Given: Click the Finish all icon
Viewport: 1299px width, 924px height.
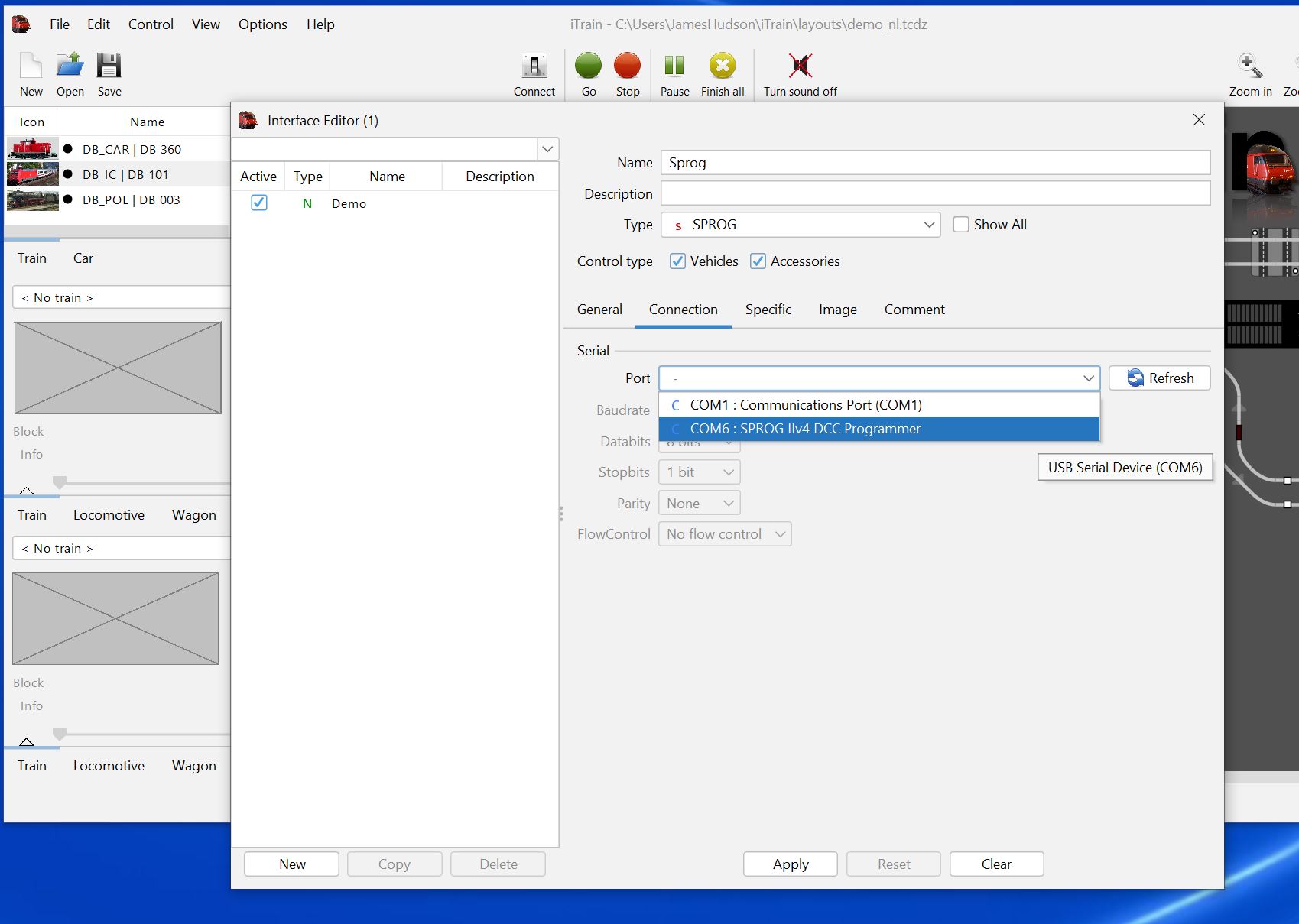Looking at the screenshot, I should [x=722, y=67].
